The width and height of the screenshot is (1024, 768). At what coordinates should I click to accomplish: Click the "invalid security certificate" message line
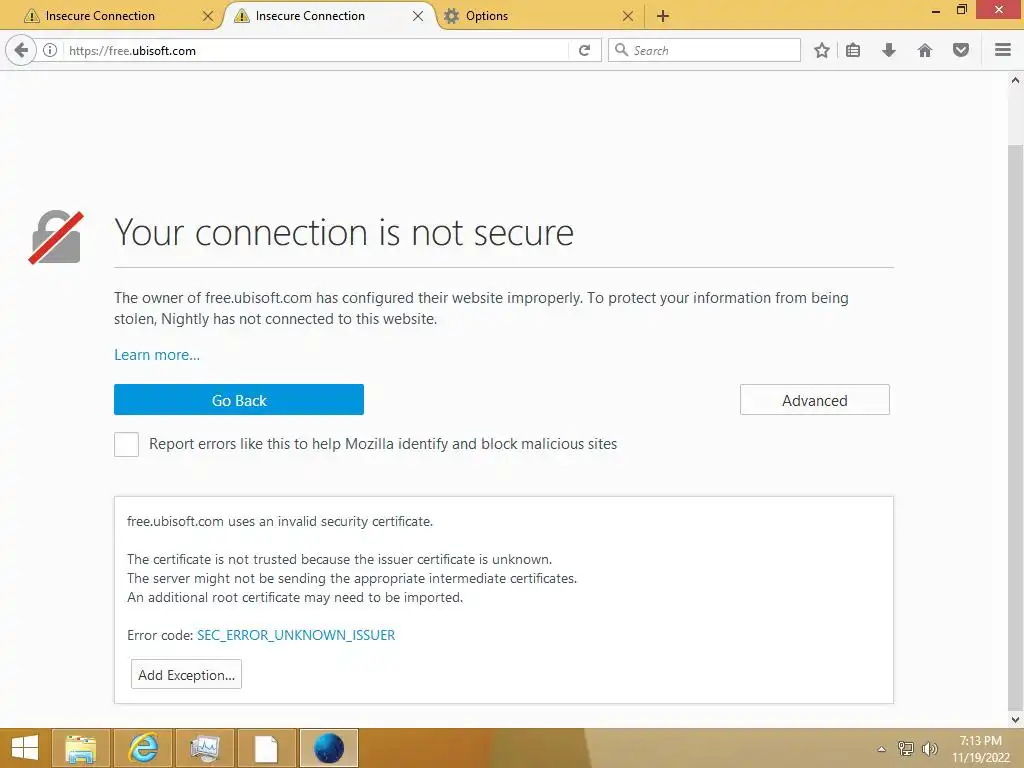[x=280, y=521]
